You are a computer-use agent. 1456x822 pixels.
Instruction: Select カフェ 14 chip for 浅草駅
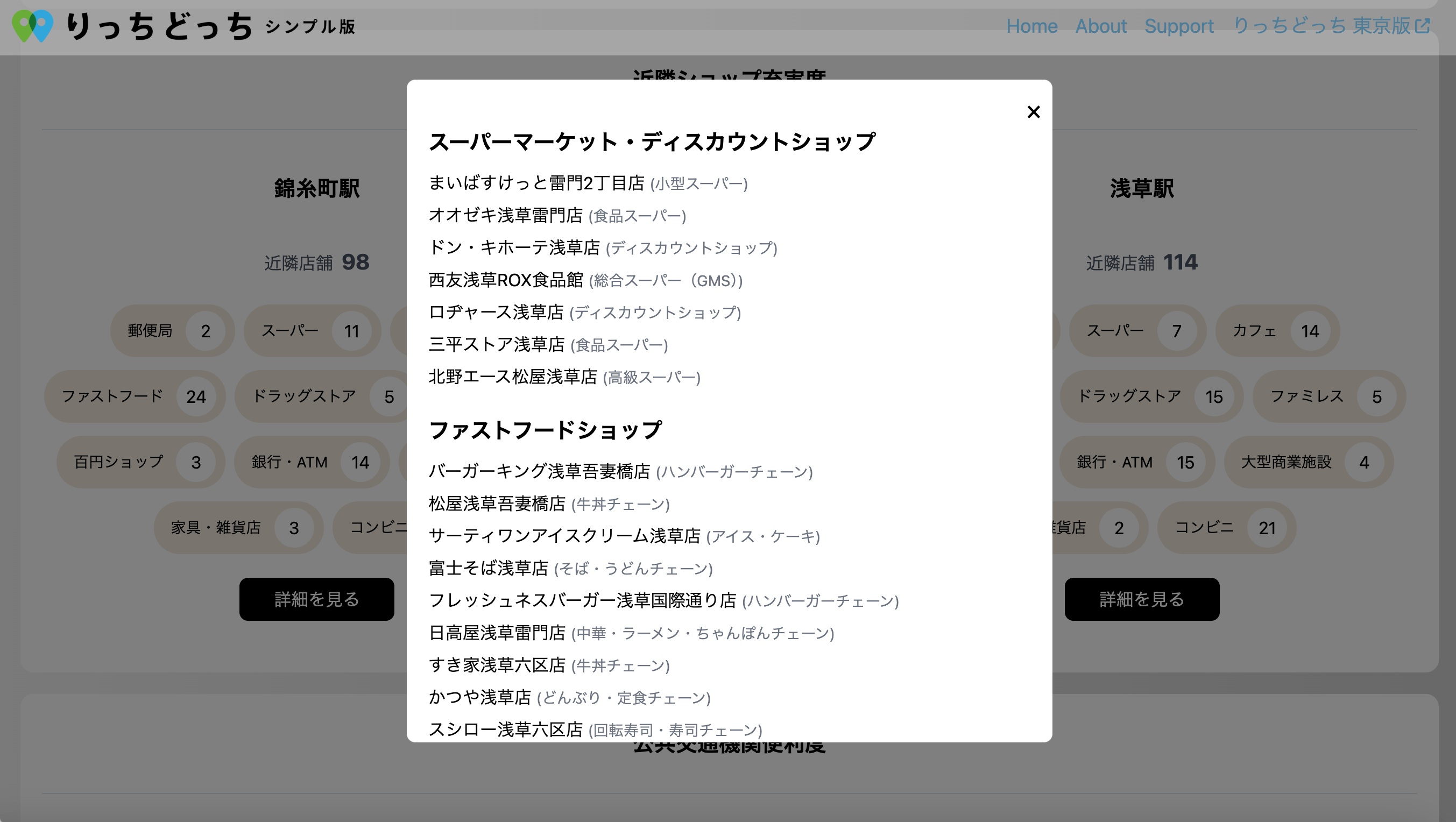[x=1277, y=330]
